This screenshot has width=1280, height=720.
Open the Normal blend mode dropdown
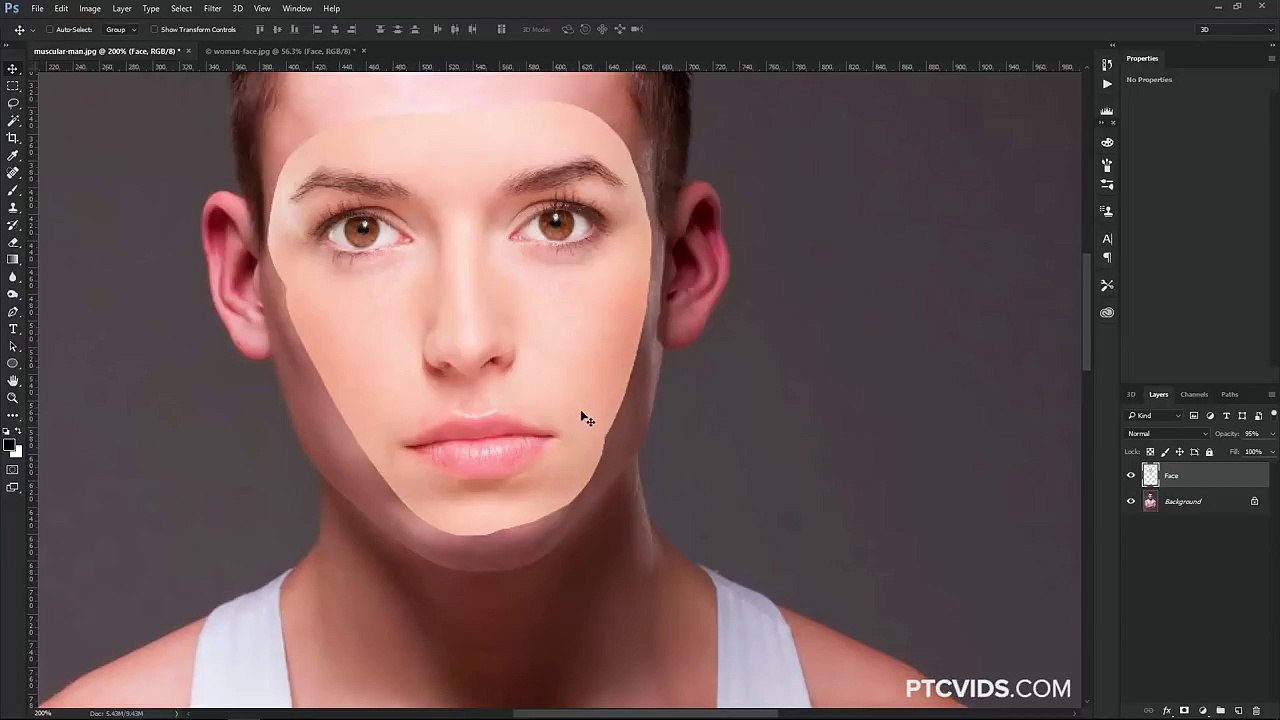[1167, 434]
